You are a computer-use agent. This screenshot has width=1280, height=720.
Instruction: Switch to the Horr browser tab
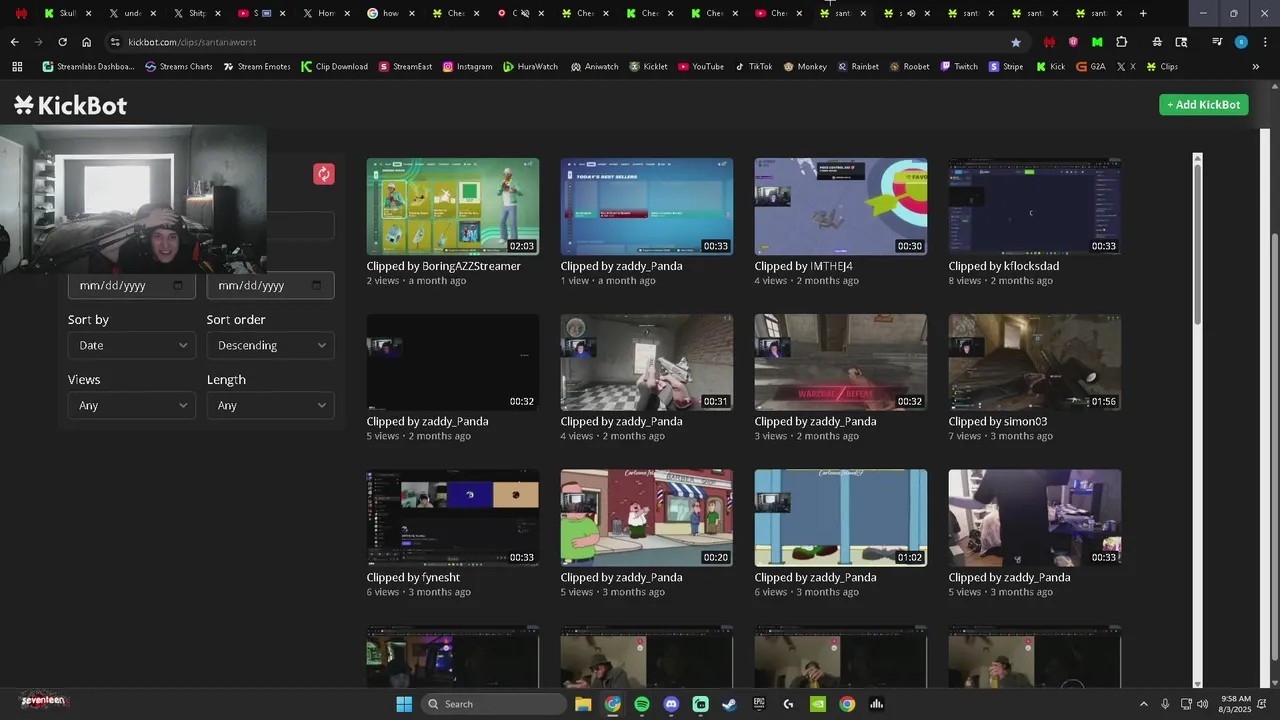pos(325,13)
